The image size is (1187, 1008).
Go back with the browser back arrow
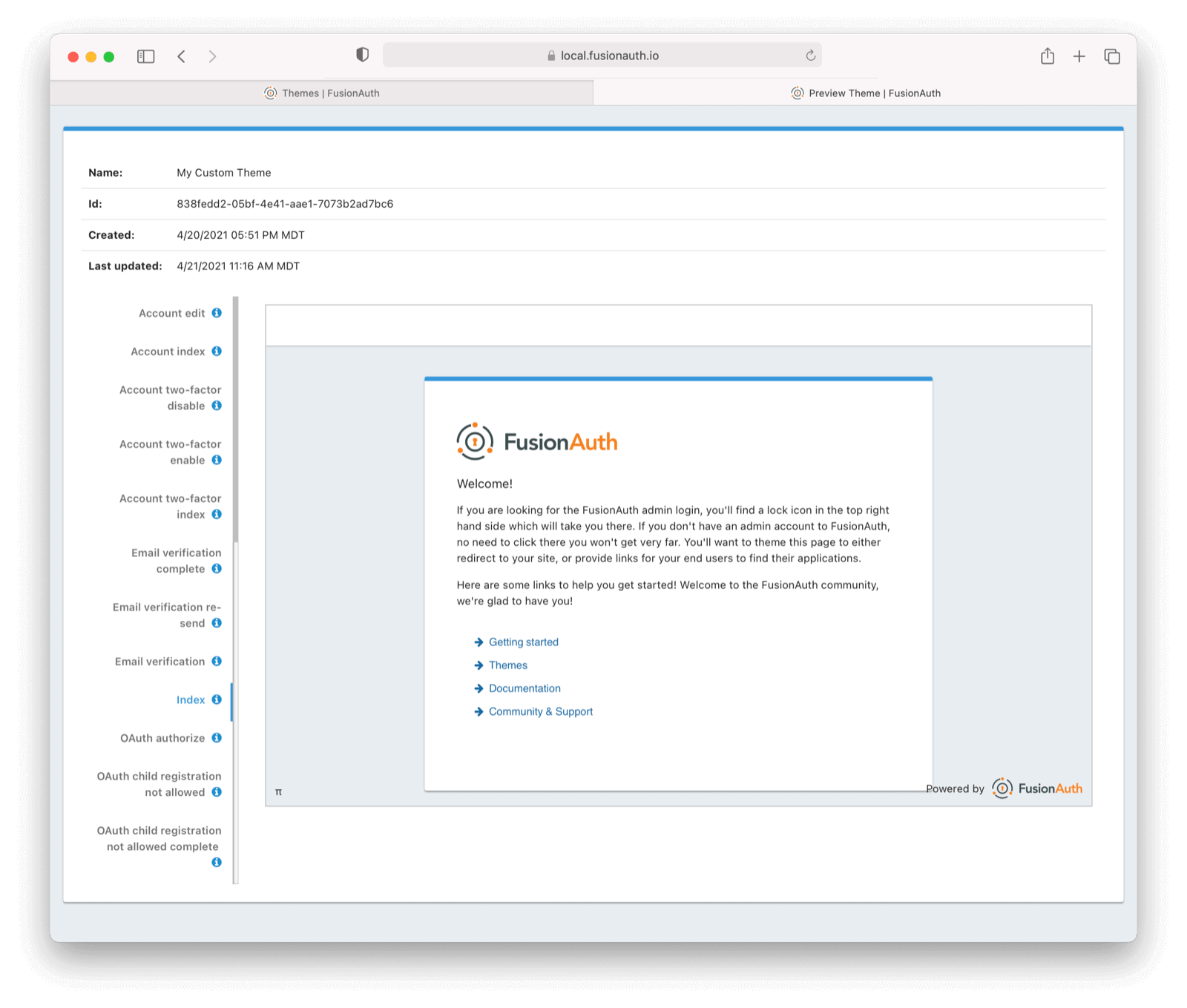click(182, 56)
